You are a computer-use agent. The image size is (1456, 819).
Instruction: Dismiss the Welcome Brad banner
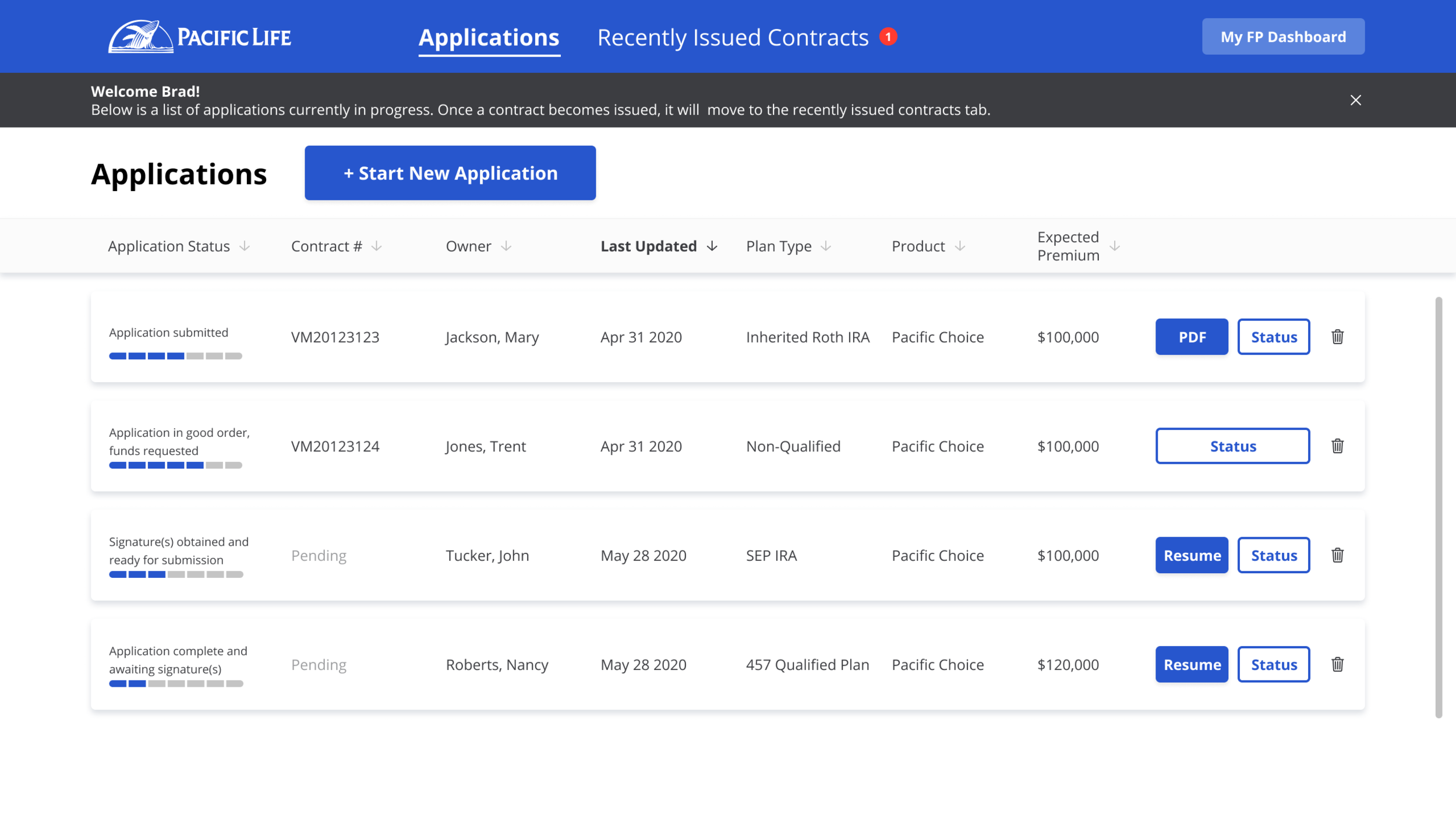tap(1355, 100)
